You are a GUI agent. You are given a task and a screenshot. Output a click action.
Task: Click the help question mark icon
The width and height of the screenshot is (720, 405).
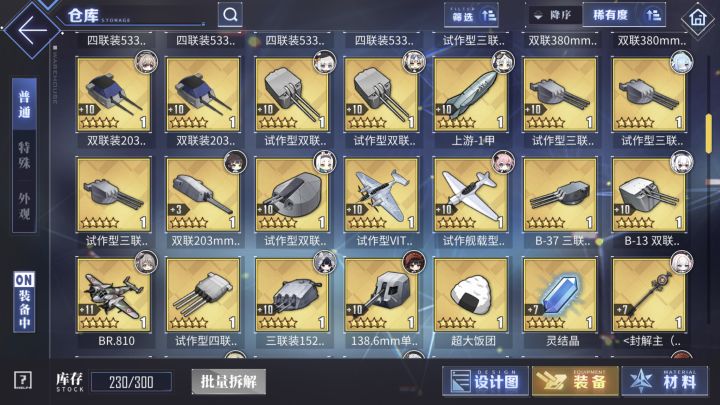(x=22, y=381)
